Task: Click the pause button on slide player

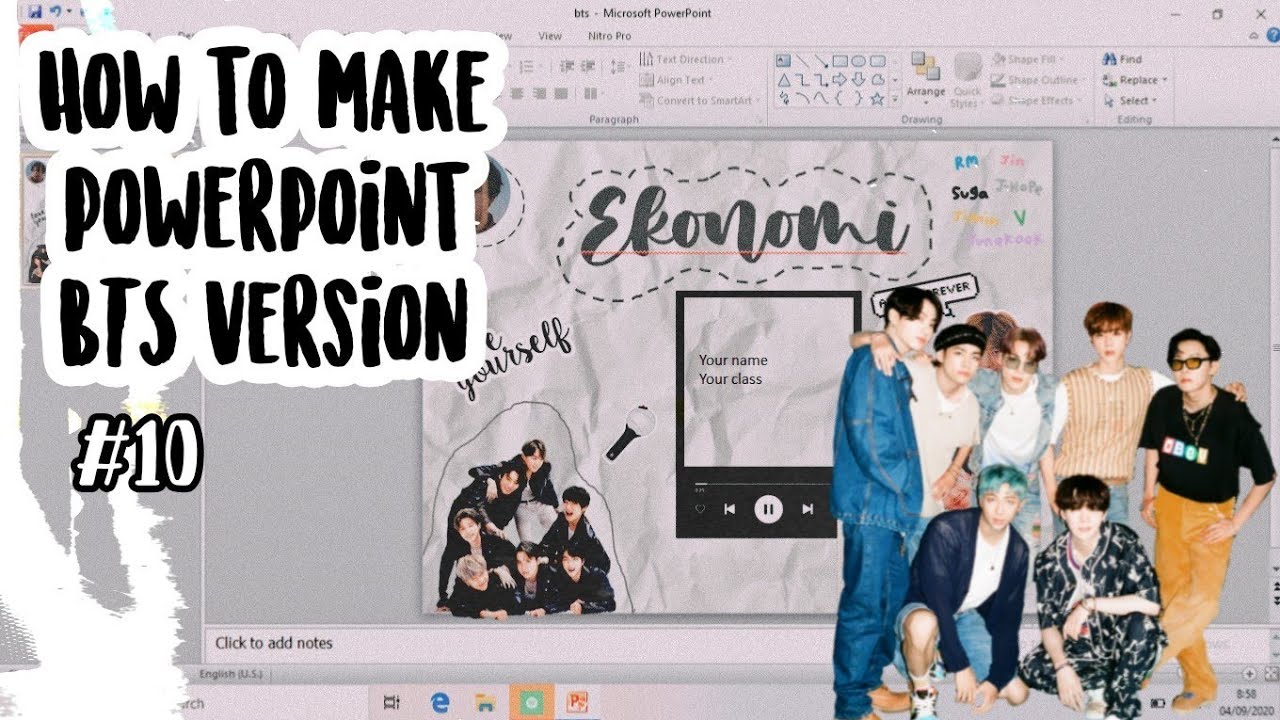Action: pyautogui.click(x=768, y=509)
